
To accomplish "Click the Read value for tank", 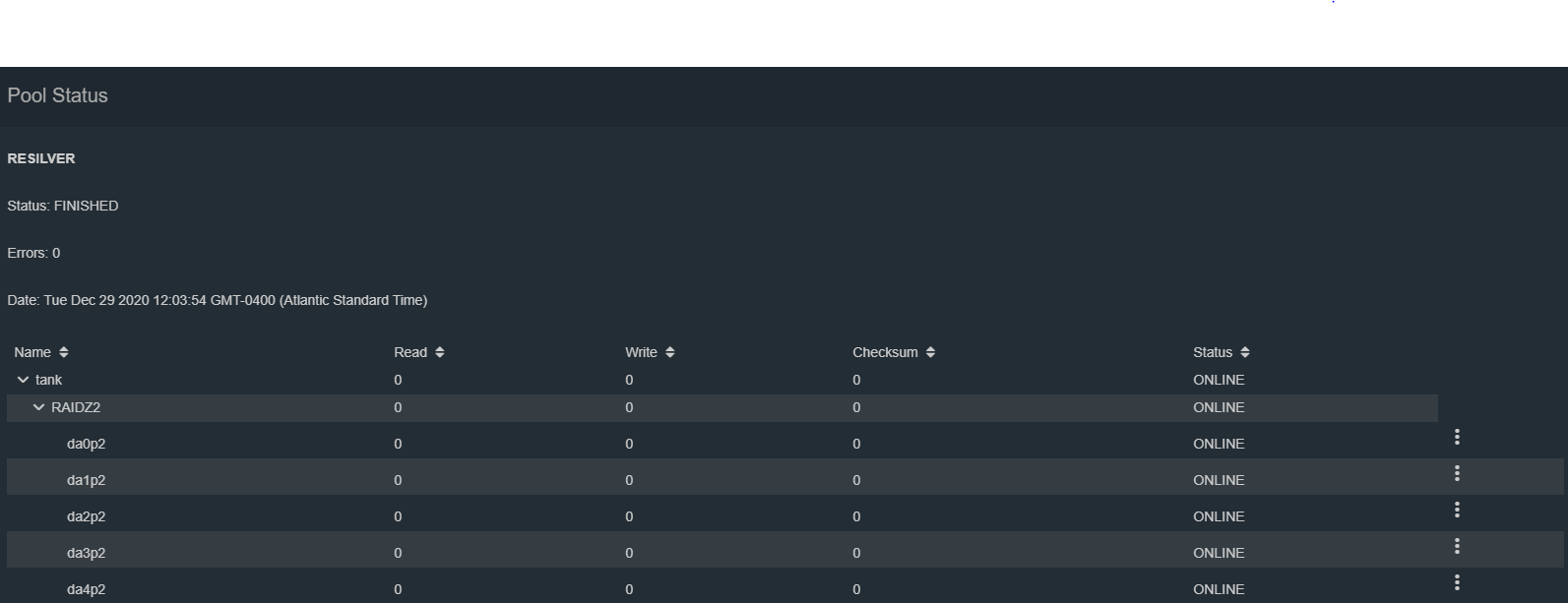I will (398, 380).
